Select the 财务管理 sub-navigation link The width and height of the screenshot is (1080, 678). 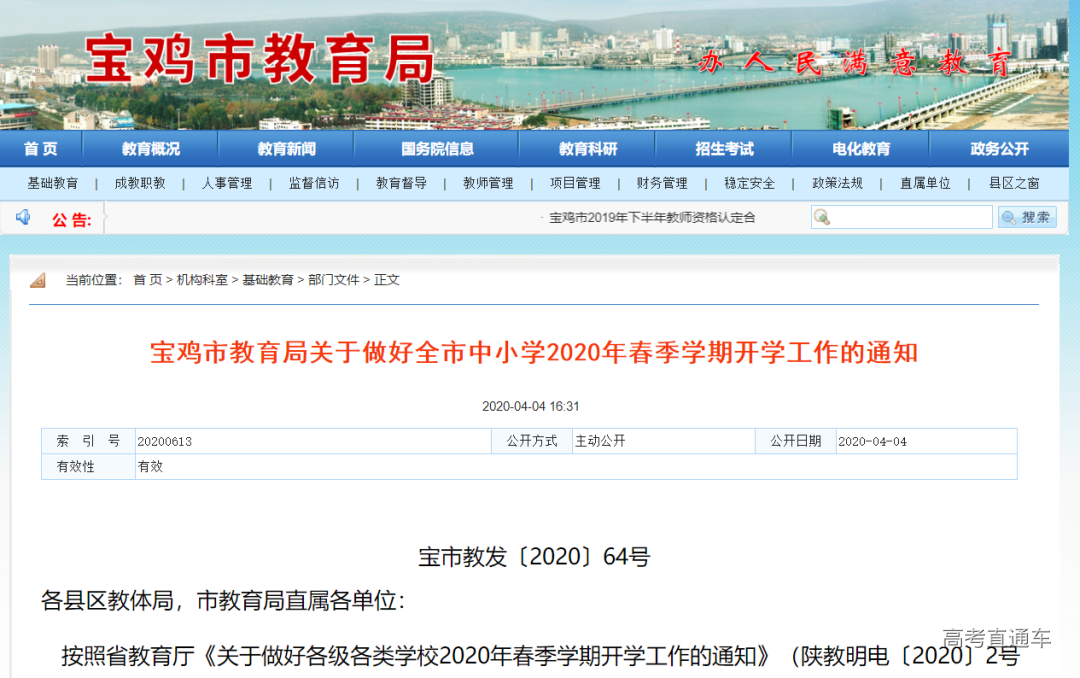click(x=662, y=184)
